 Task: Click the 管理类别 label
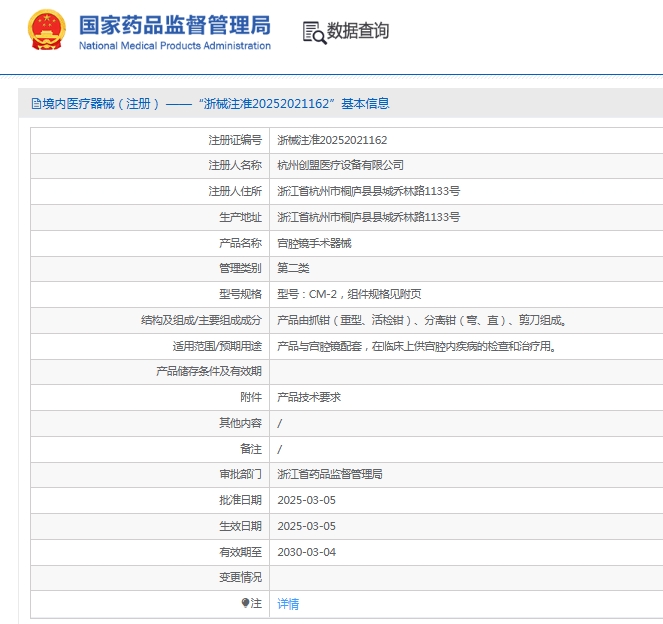tap(241, 268)
